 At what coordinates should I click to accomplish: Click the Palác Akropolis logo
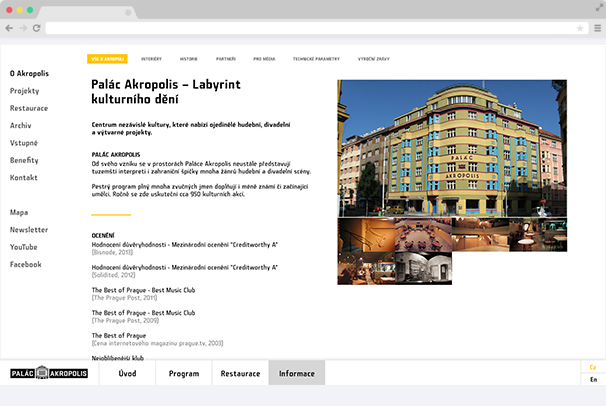pos(49,373)
